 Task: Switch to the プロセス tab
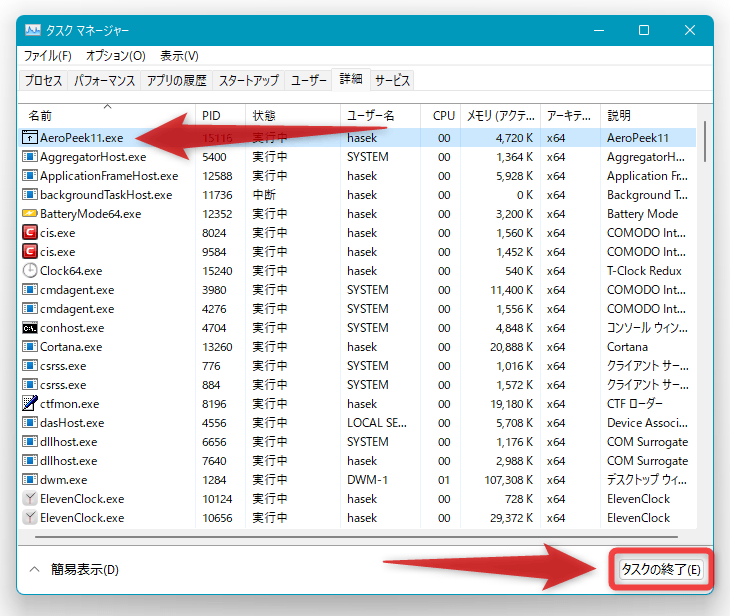pos(43,81)
